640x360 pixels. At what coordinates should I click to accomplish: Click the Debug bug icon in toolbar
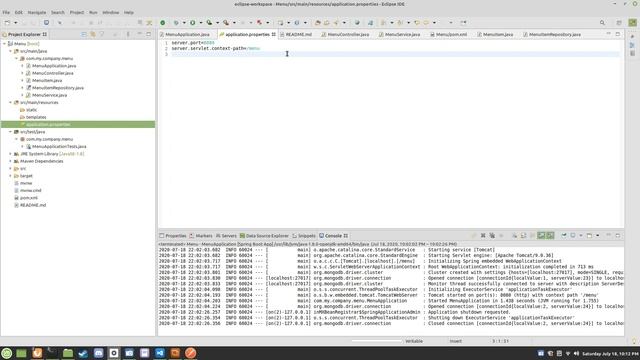pyautogui.click(x=176, y=23)
